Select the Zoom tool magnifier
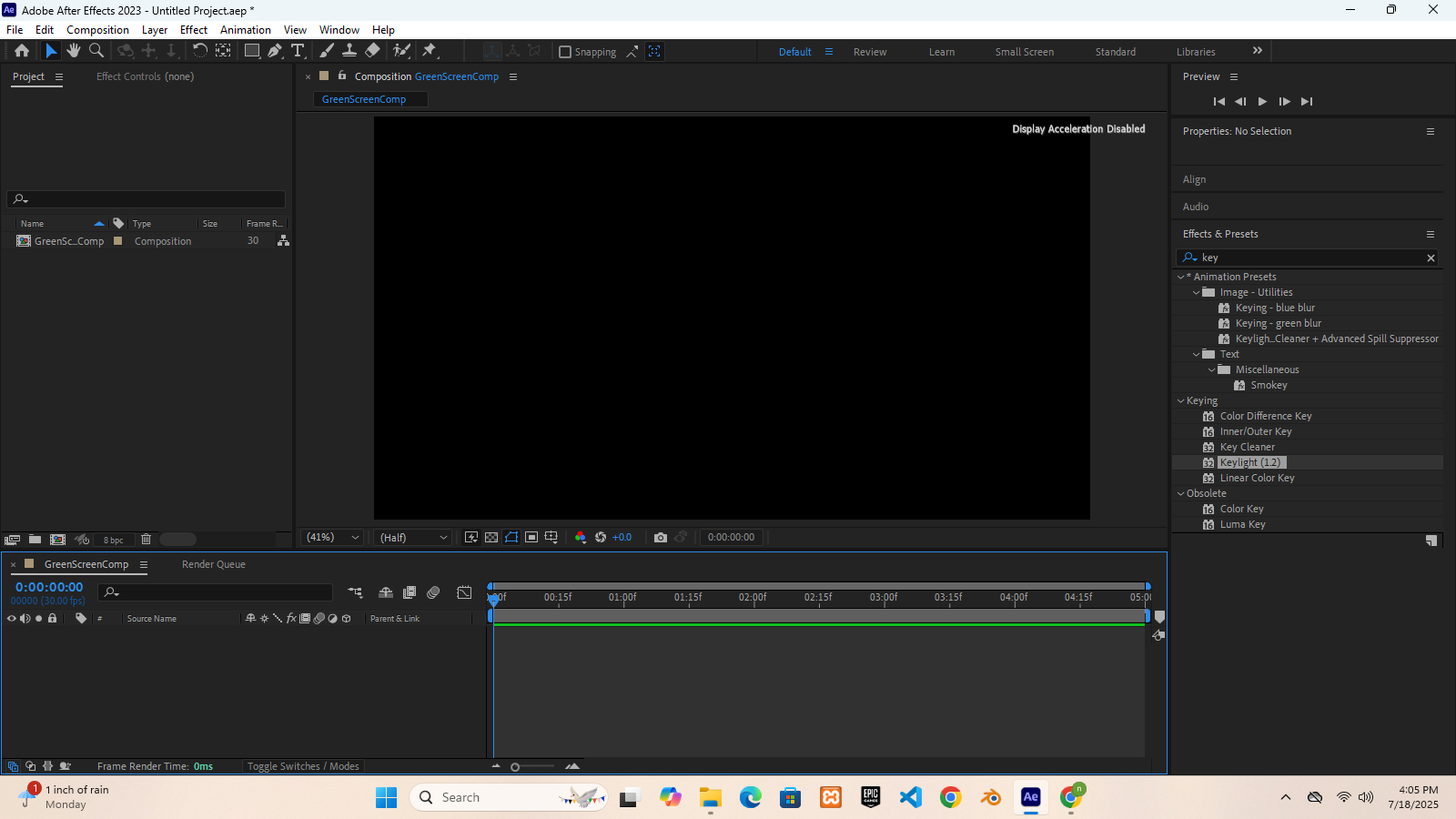This screenshot has height=819, width=1456. click(96, 51)
